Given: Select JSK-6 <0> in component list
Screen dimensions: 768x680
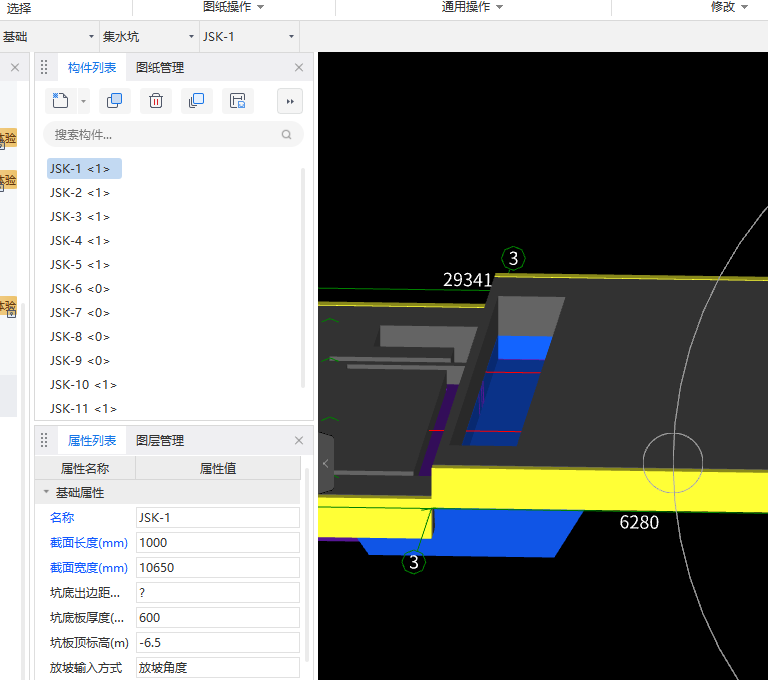Looking at the screenshot, I should click(x=80, y=289).
